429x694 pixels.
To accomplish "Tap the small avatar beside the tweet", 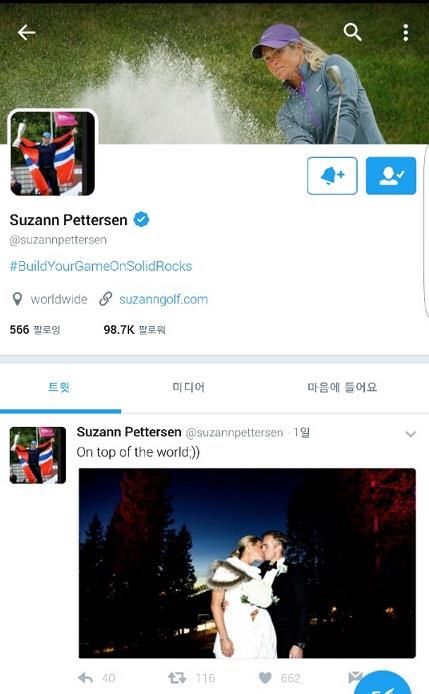I will pyautogui.click(x=38, y=455).
